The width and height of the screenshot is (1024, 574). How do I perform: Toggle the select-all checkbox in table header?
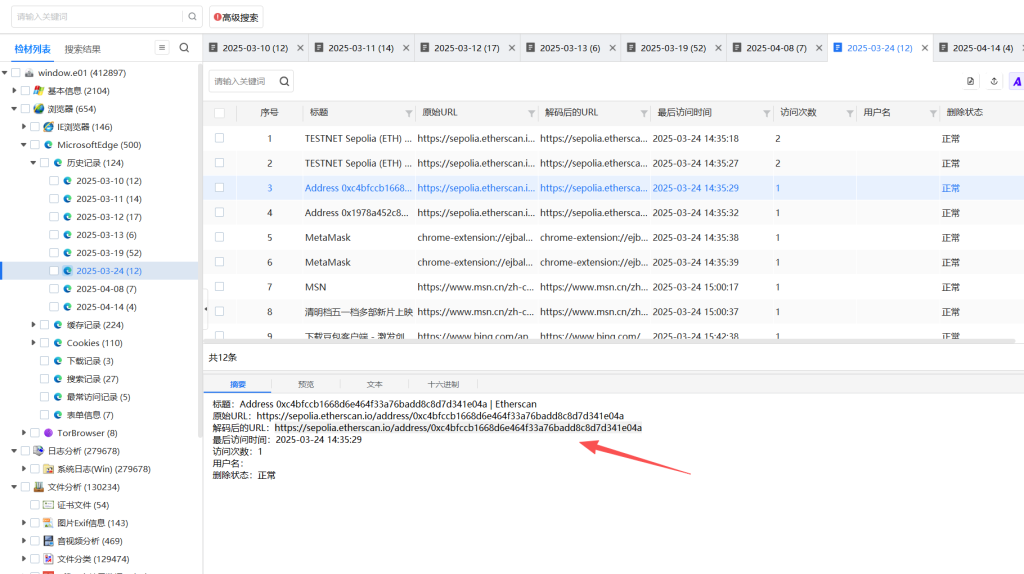(x=219, y=113)
